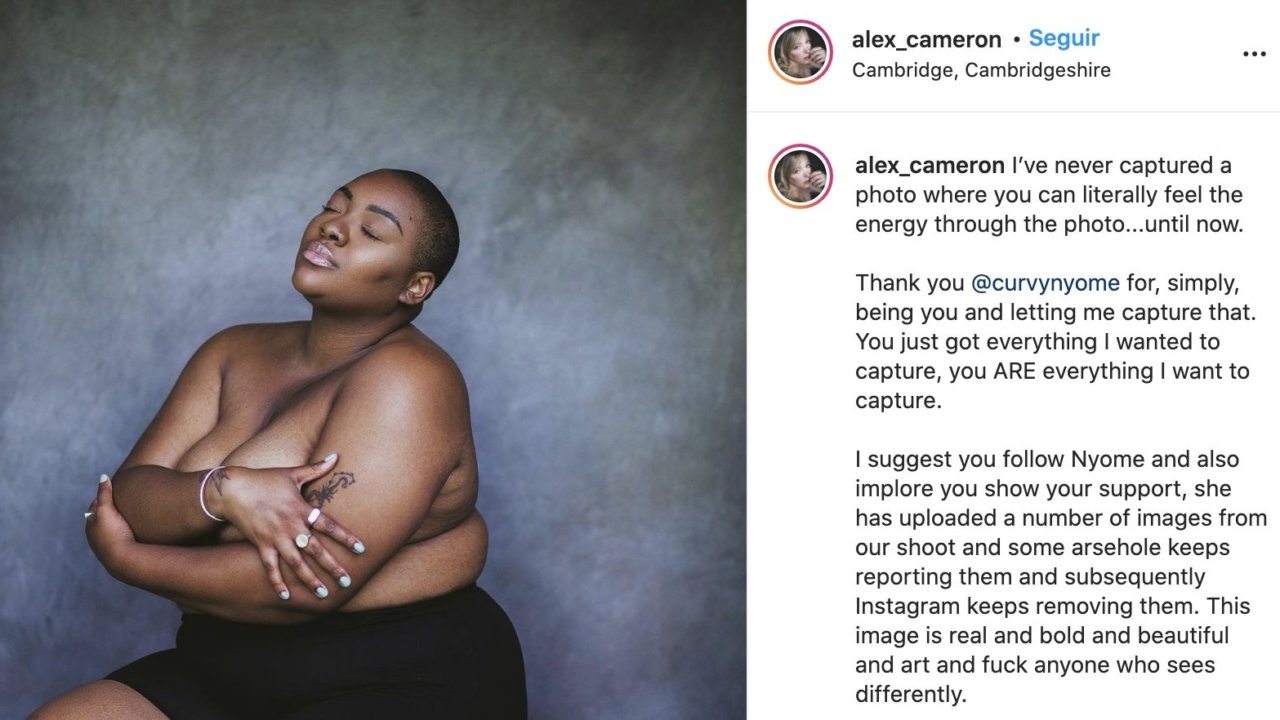The height and width of the screenshot is (720, 1280).
Task: Click the final caption word "differently."
Action: point(911,694)
